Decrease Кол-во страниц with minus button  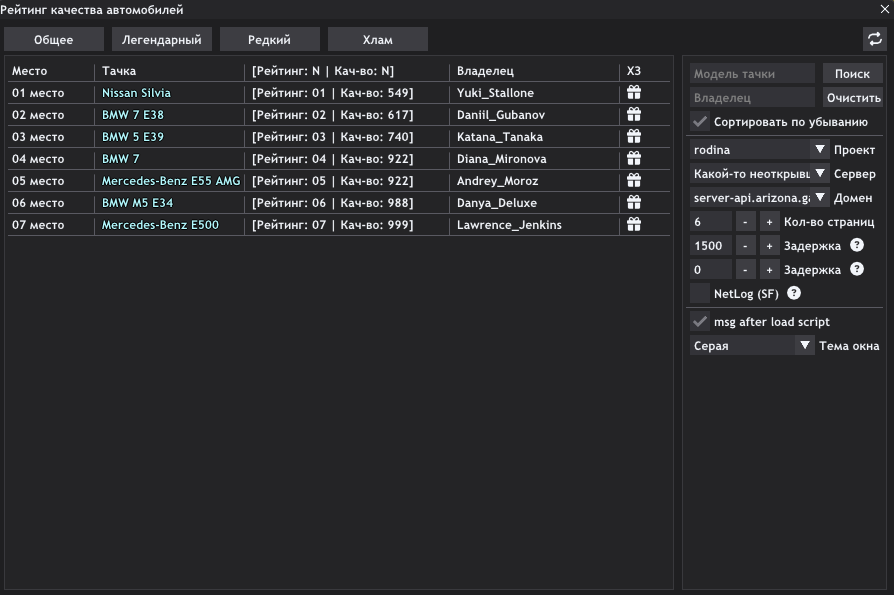[745, 222]
